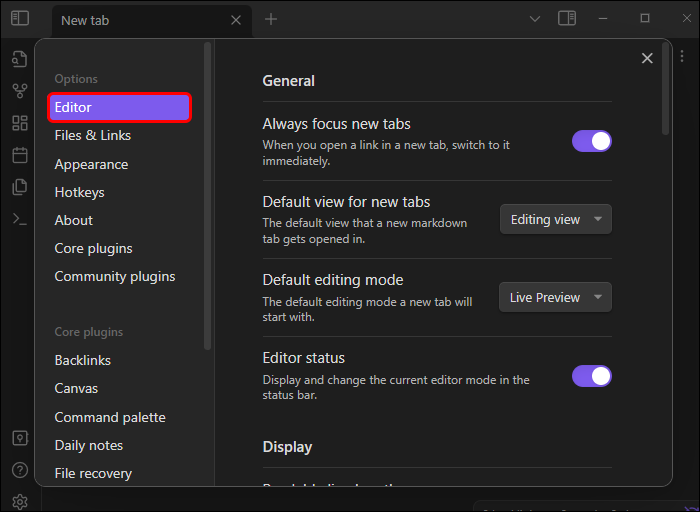Toggle the left sidebar icon
Viewport: 700px width, 512px height.
[x=20, y=18]
